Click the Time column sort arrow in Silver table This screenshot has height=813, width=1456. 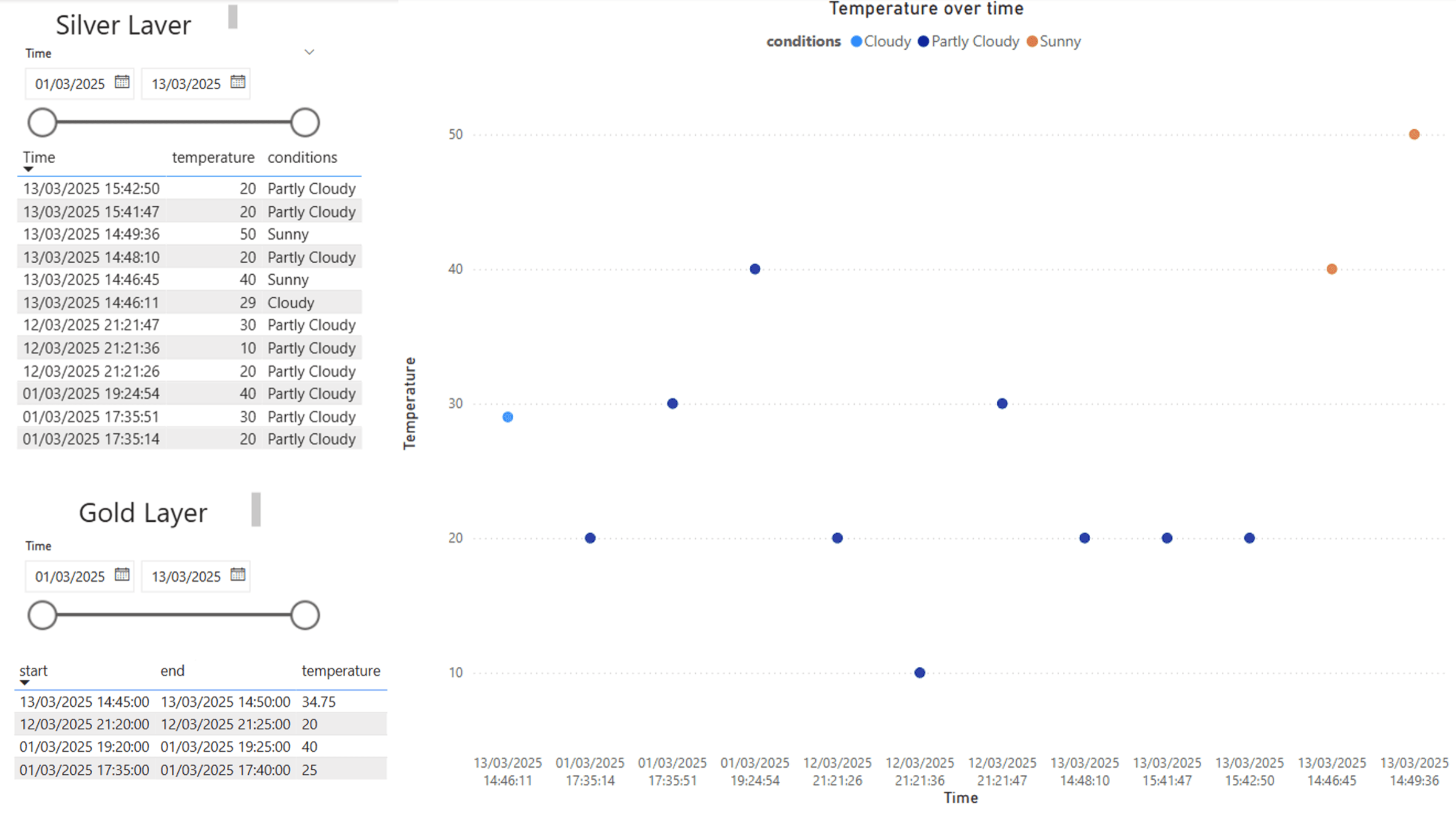(28, 169)
